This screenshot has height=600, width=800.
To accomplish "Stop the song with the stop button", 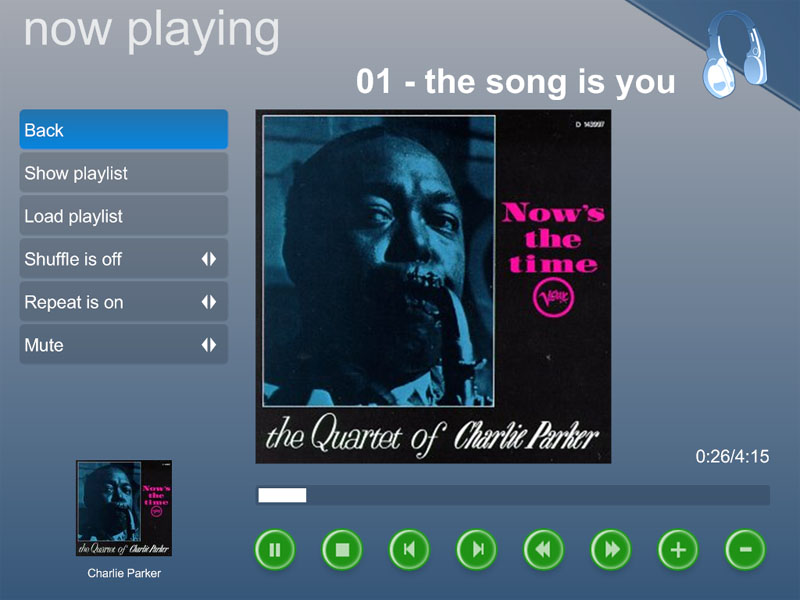I will tap(342, 549).
